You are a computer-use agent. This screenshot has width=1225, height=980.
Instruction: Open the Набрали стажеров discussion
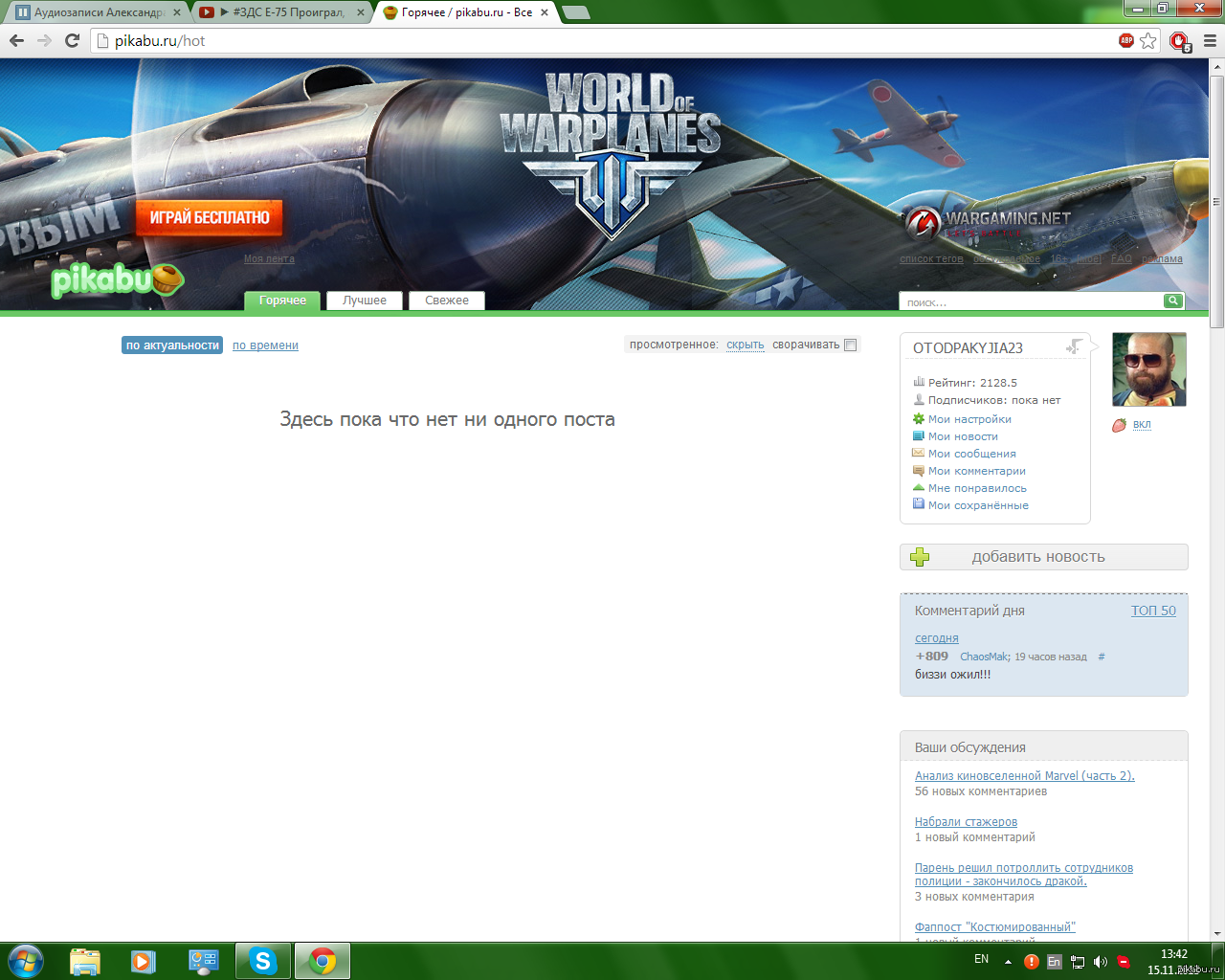966,822
